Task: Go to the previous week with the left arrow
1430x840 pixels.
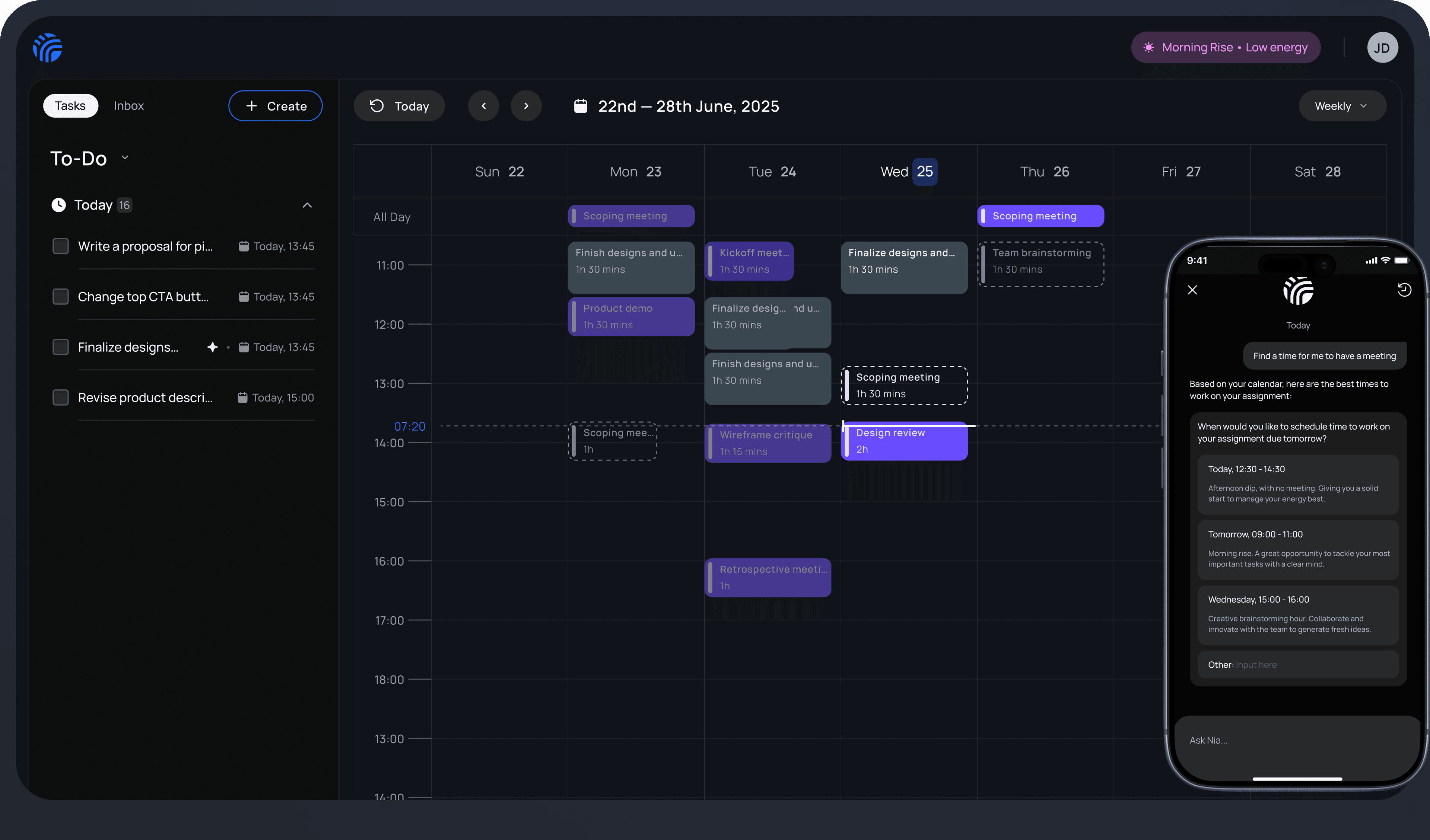Action: click(483, 105)
